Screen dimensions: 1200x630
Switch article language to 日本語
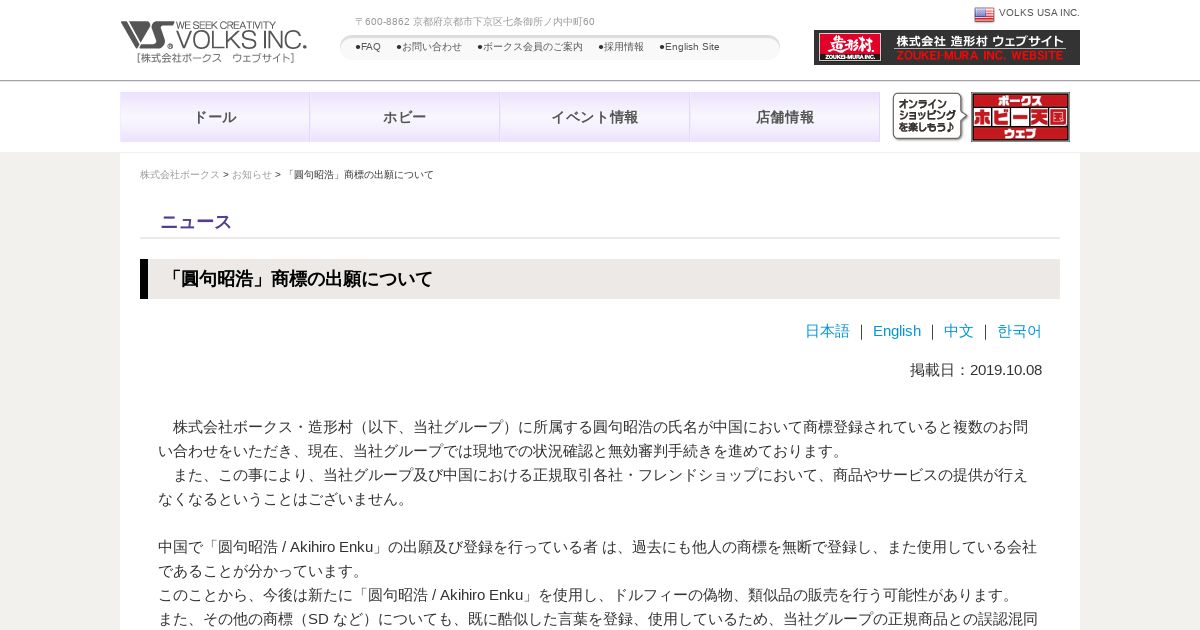tap(827, 331)
